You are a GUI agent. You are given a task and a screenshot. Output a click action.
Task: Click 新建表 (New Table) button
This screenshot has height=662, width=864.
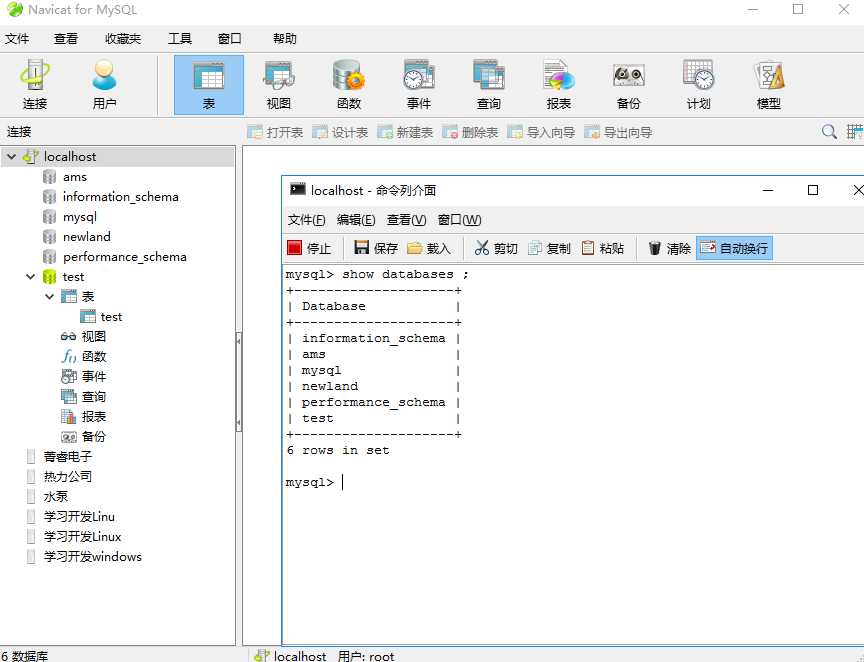tap(406, 132)
